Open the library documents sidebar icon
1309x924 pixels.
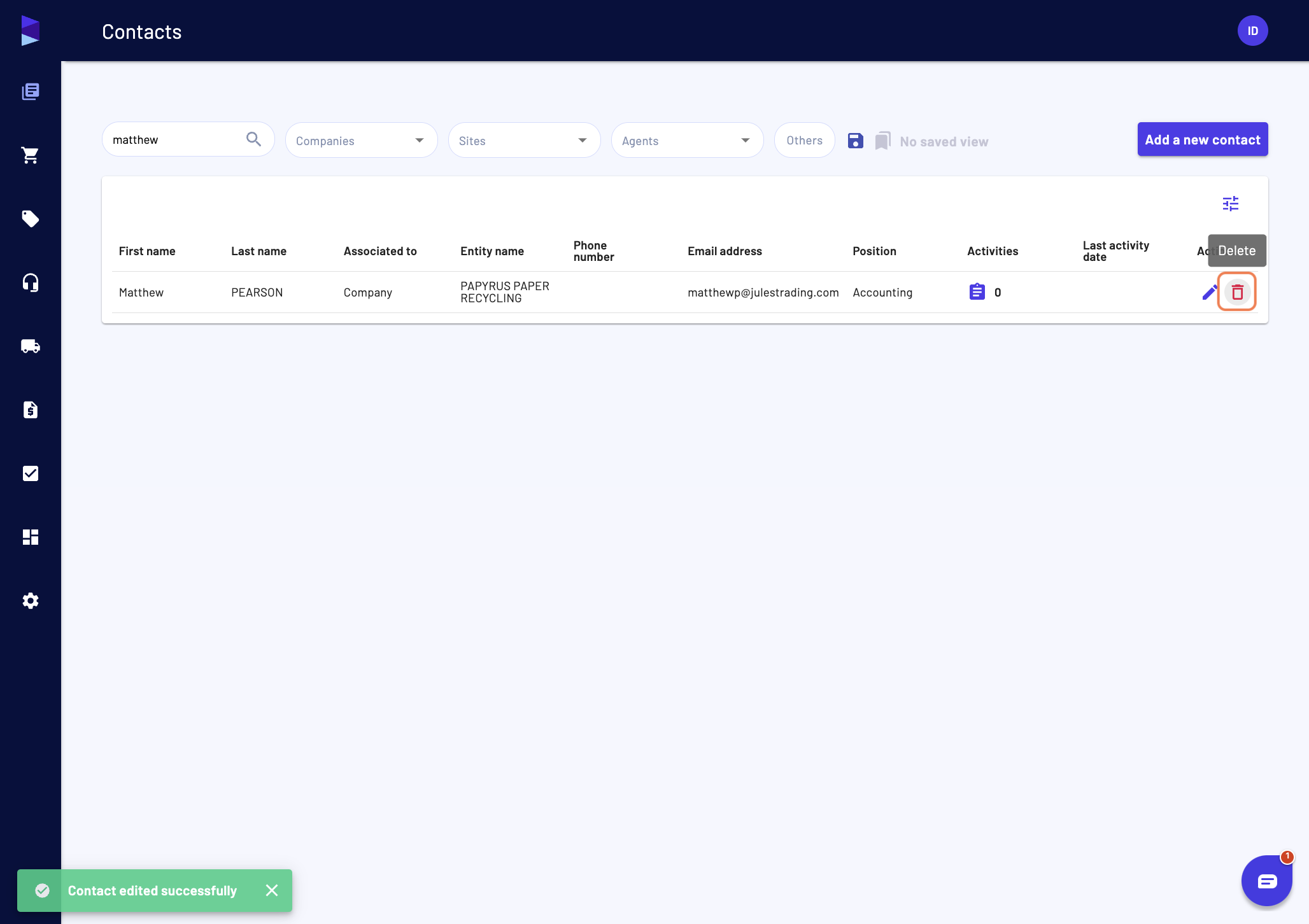click(31, 92)
